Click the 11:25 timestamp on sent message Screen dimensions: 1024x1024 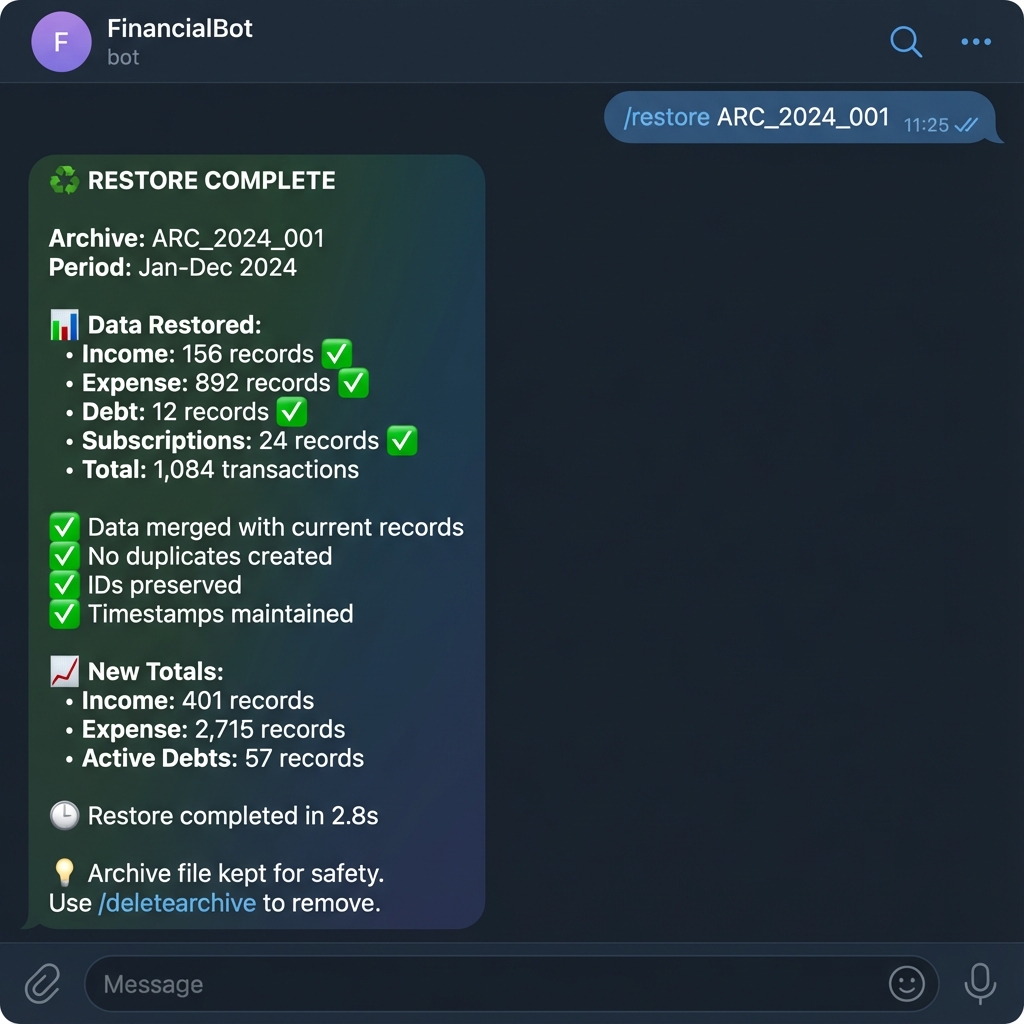point(925,125)
